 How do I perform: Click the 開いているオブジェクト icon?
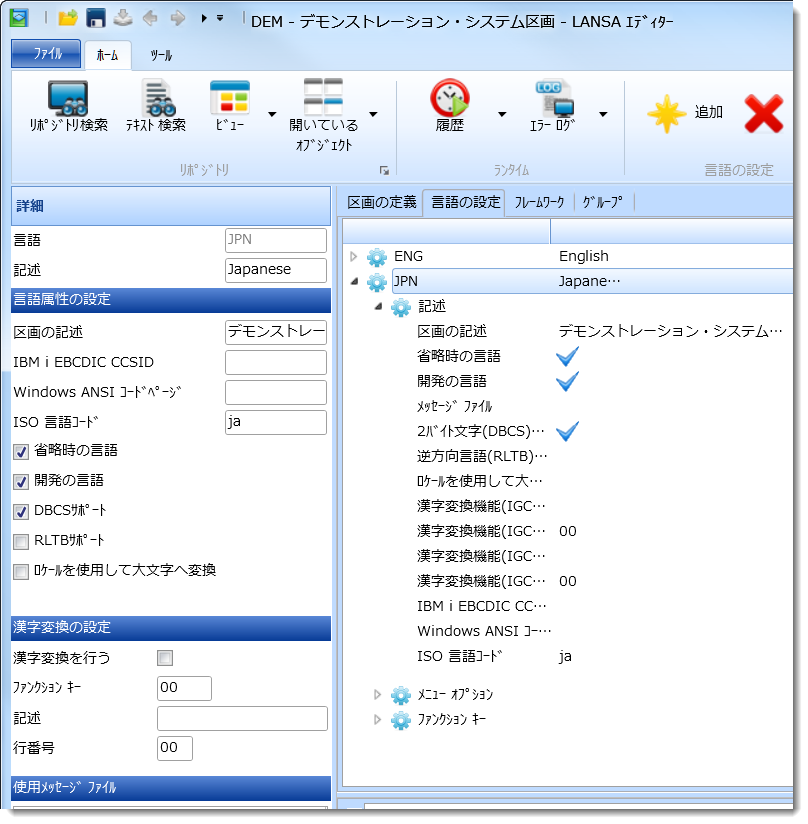pyautogui.click(x=324, y=116)
